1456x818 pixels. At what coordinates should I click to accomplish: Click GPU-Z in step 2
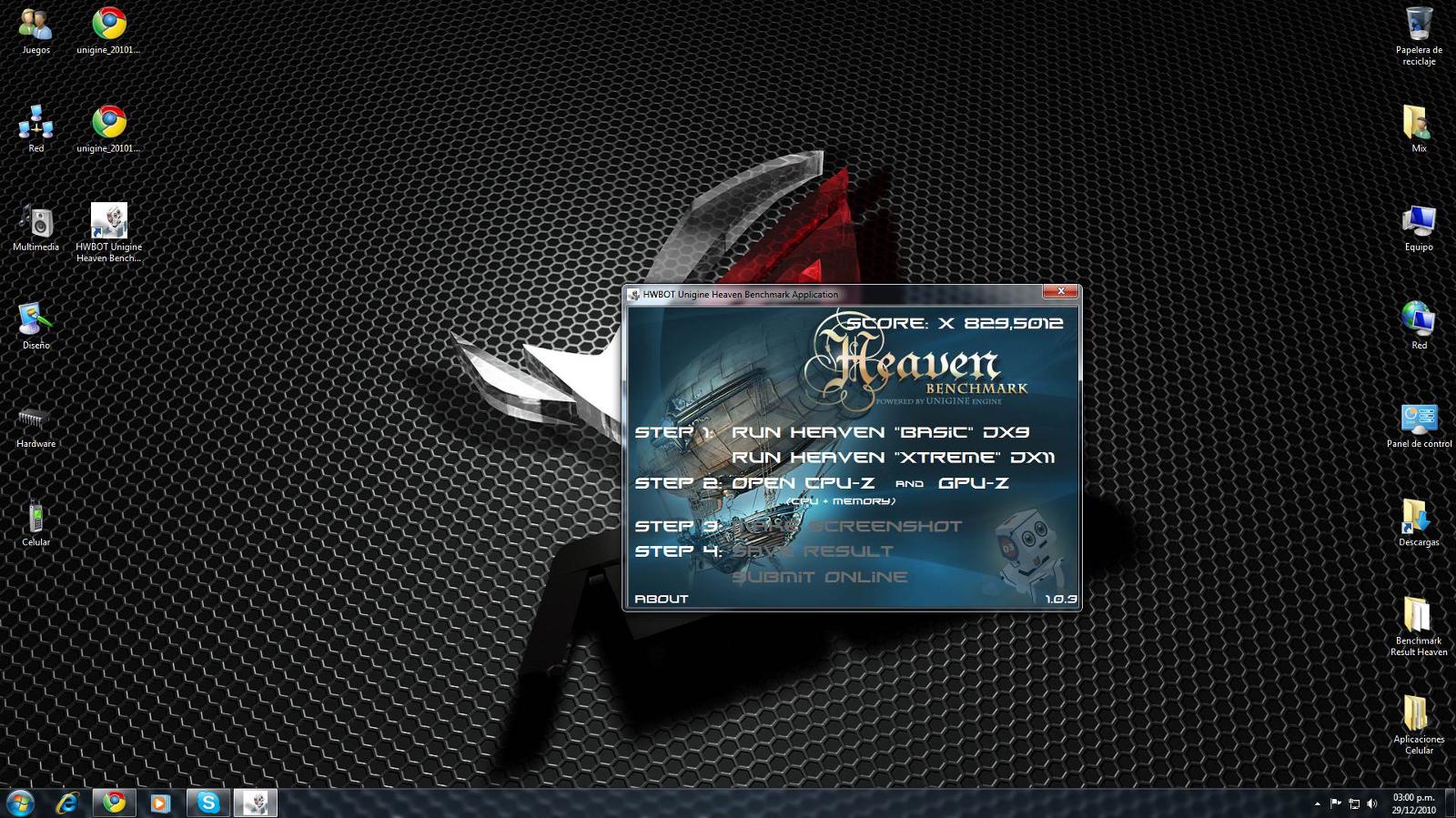coord(973,483)
